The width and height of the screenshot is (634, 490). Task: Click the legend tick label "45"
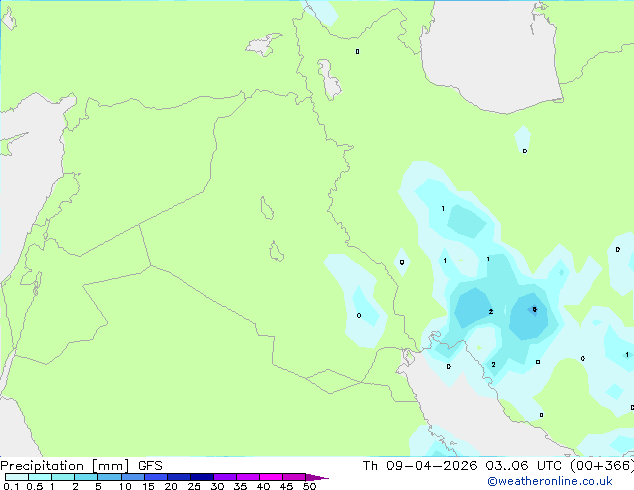(x=286, y=486)
